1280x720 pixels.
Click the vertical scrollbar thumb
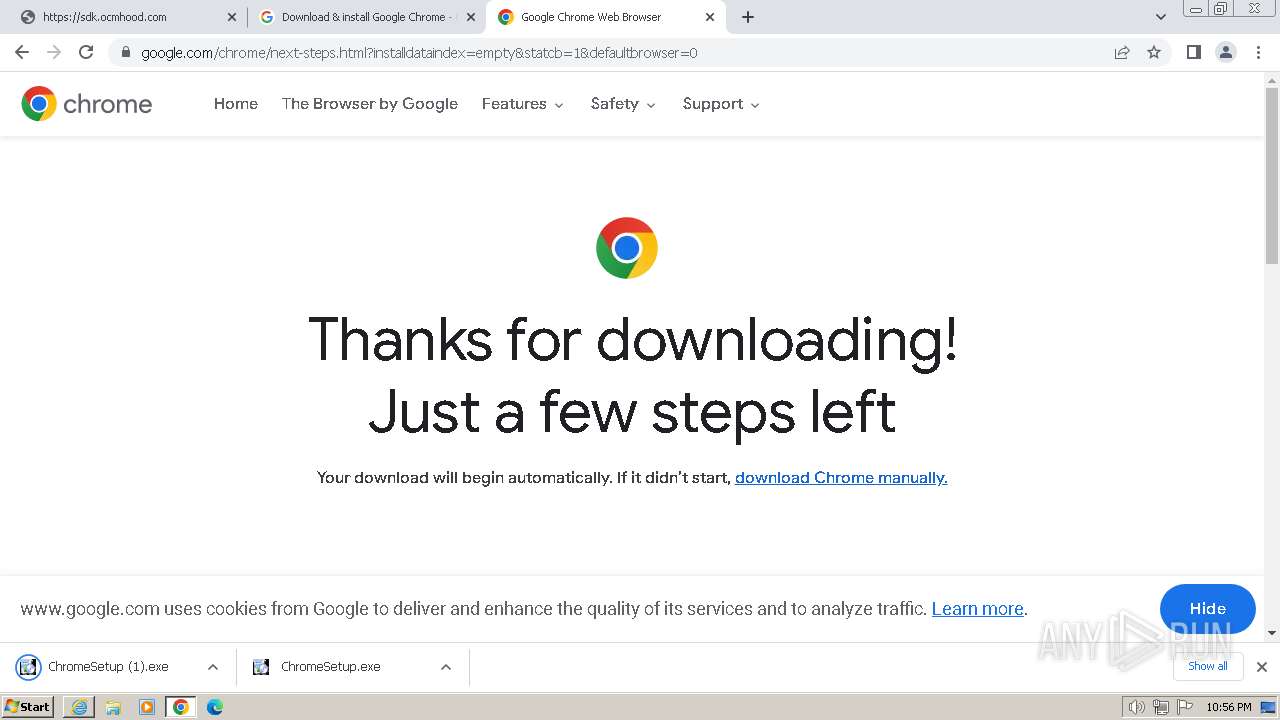[x=1272, y=176]
